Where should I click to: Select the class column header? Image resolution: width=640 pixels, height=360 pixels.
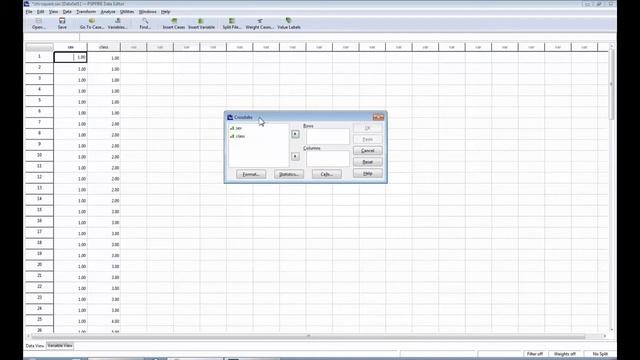(x=104, y=47)
